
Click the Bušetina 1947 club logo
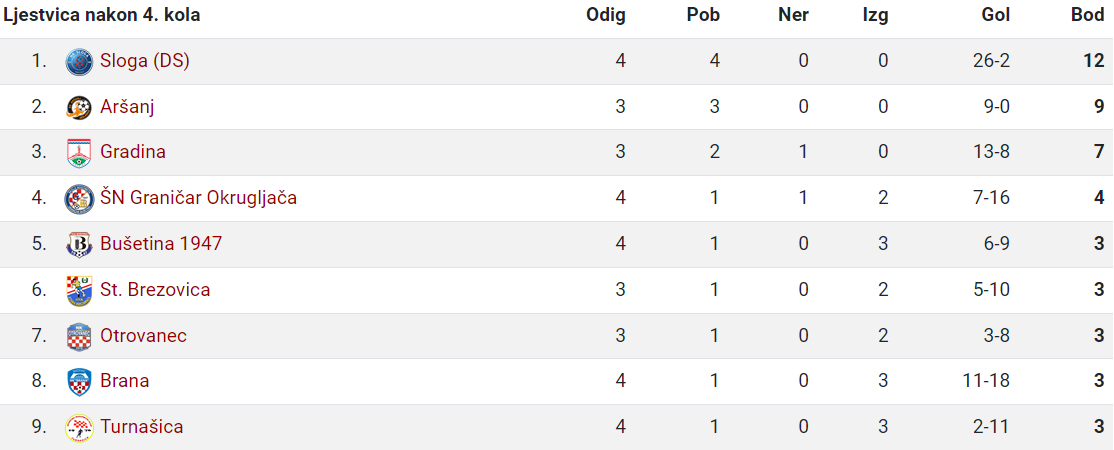79,245
